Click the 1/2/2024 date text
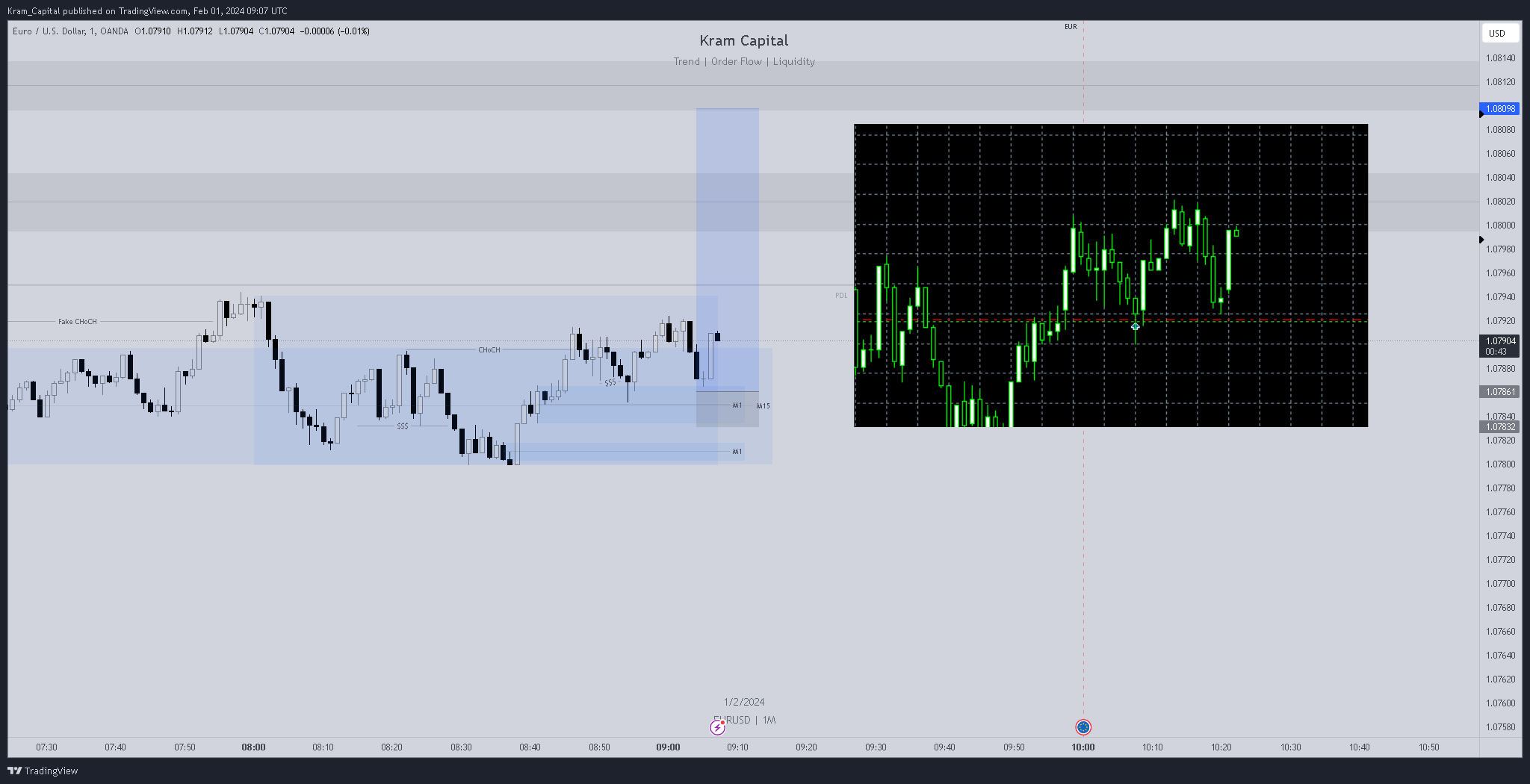Viewport: 1530px width, 784px height. [x=744, y=702]
